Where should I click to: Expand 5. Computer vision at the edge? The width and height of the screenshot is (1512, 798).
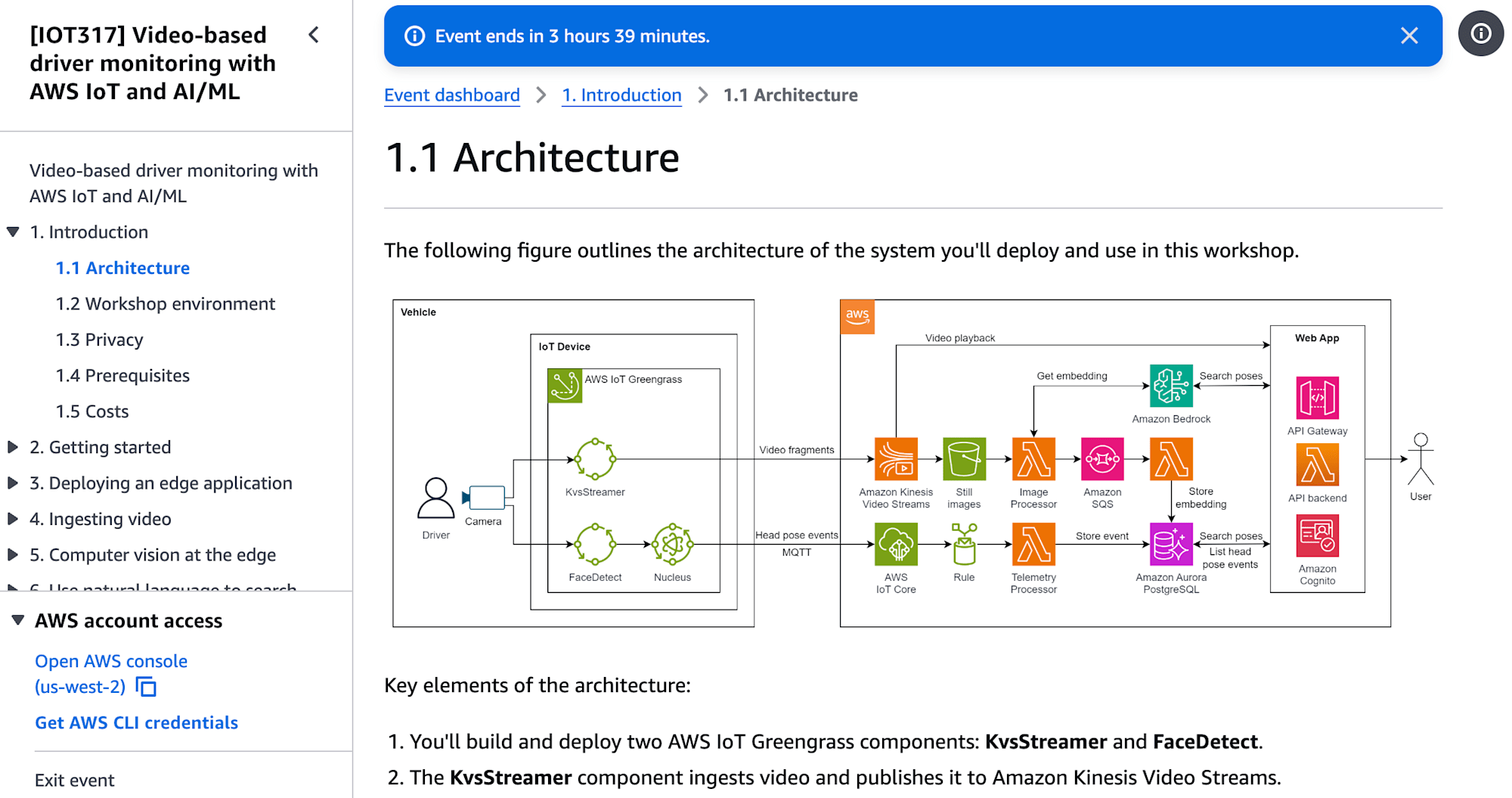13,554
